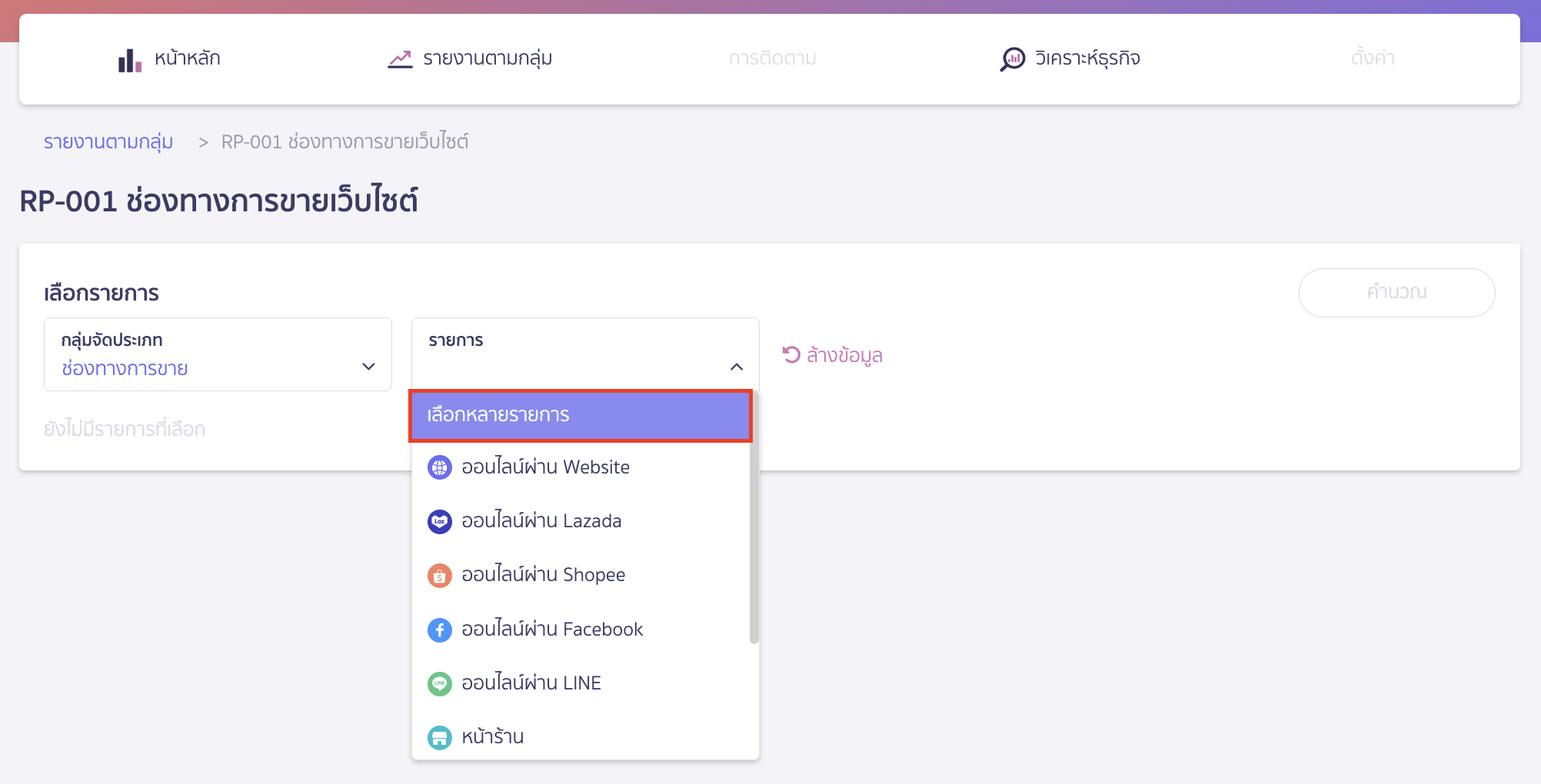Select ออนไลน์ผ่าน Lazada from the list

[x=541, y=521]
